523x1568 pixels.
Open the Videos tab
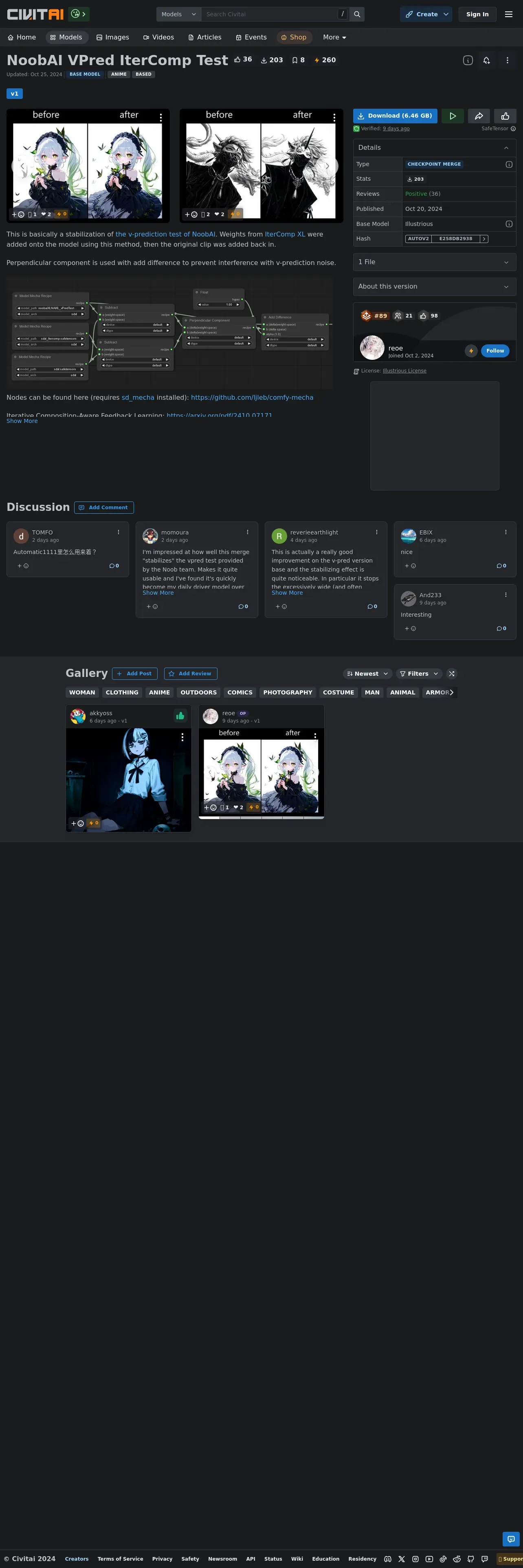coord(158,37)
